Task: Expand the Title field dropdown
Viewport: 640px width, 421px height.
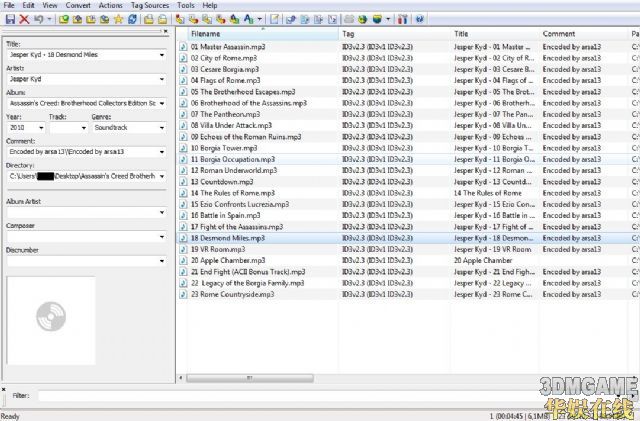Action: (162, 55)
